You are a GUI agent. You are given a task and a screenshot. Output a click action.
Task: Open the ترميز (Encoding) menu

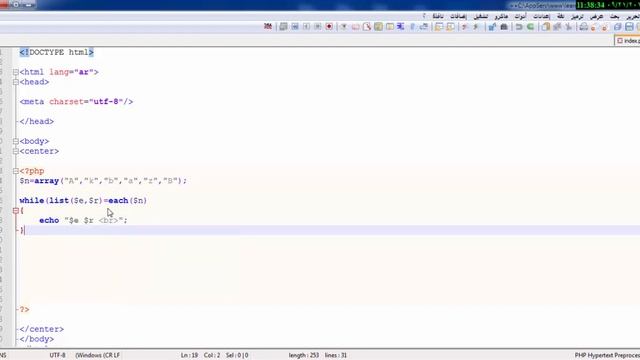click(x=577, y=16)
